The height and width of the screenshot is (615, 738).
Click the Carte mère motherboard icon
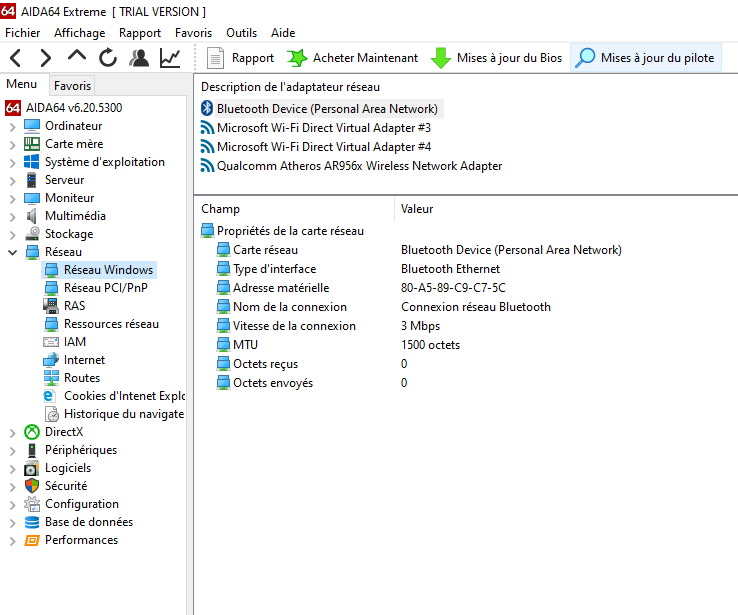tap(32, 144)
